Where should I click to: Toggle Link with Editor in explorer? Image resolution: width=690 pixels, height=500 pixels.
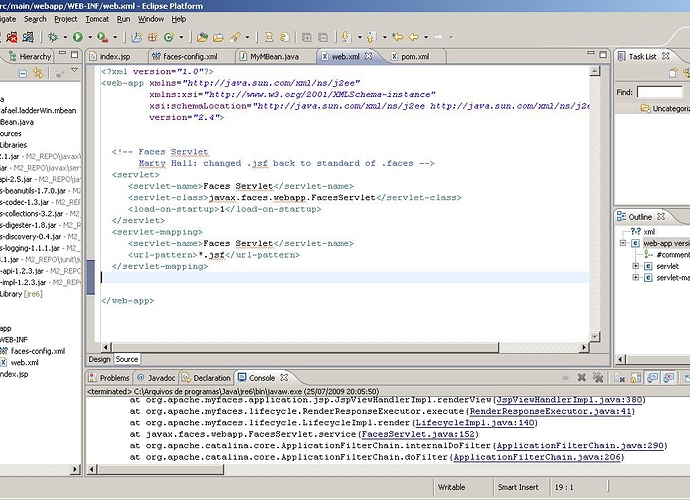38,73
